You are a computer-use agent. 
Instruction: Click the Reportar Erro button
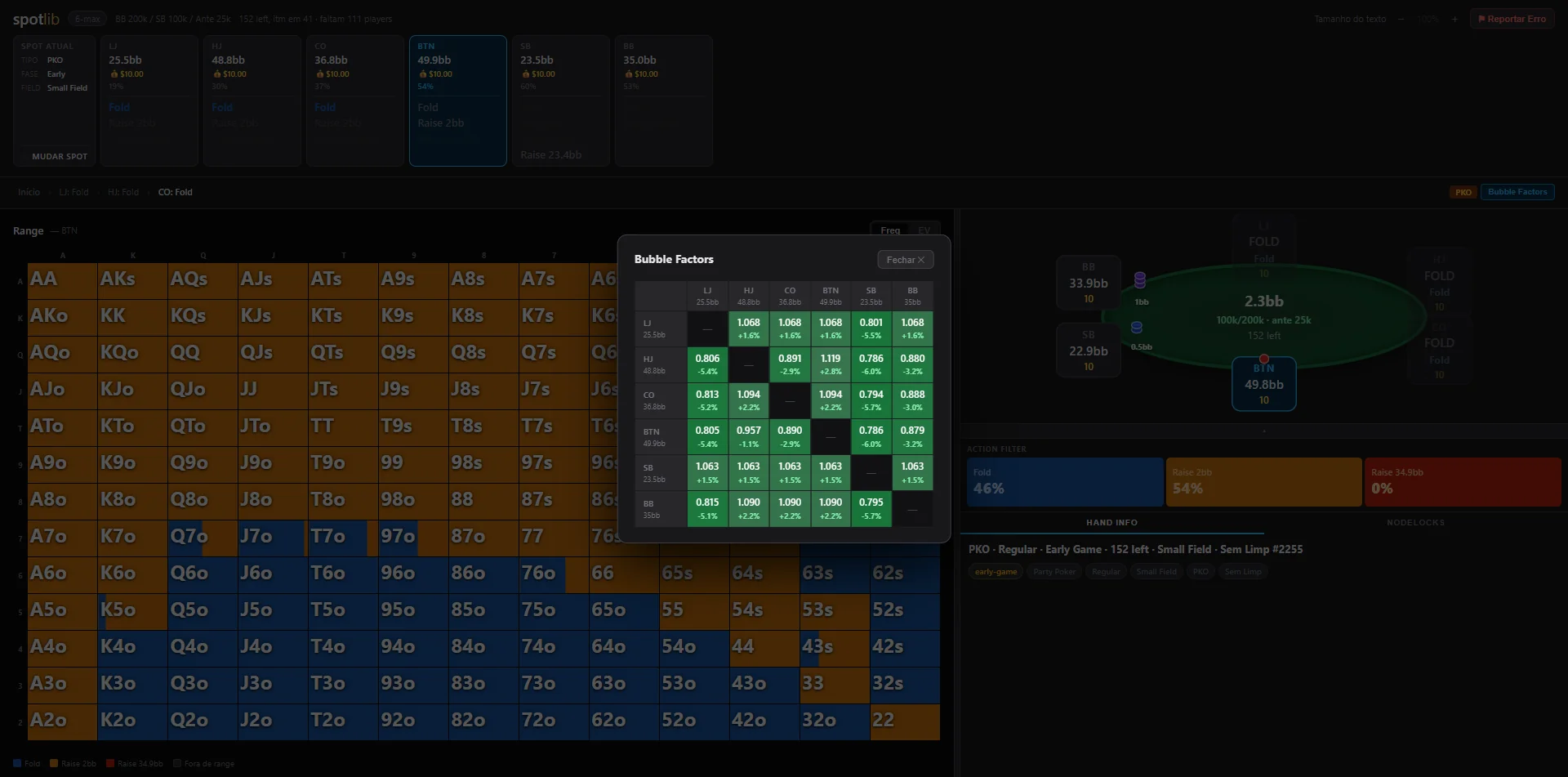(x=1512, y=19)
